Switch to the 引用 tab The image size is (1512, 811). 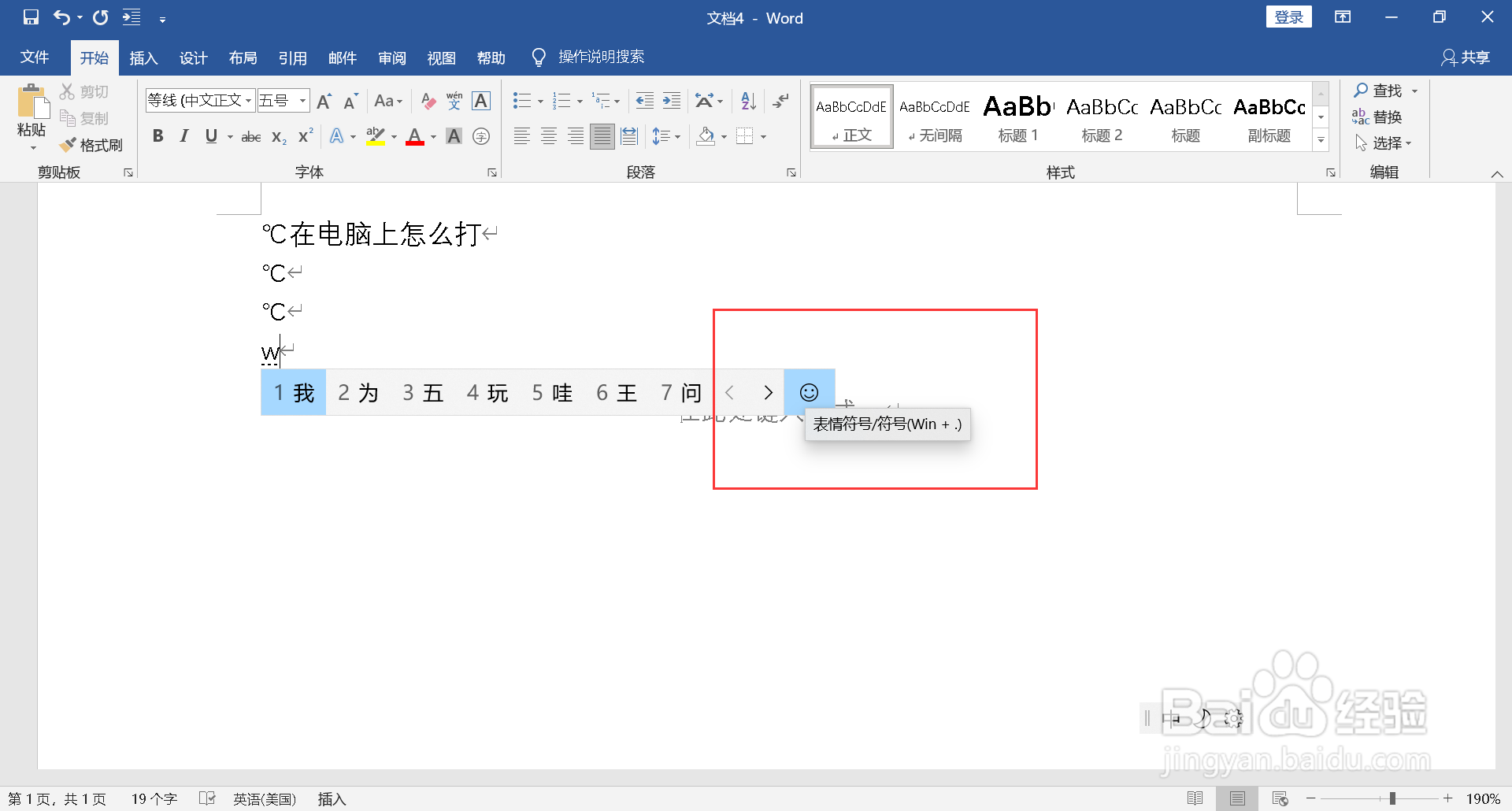click(x=292, y=57)
